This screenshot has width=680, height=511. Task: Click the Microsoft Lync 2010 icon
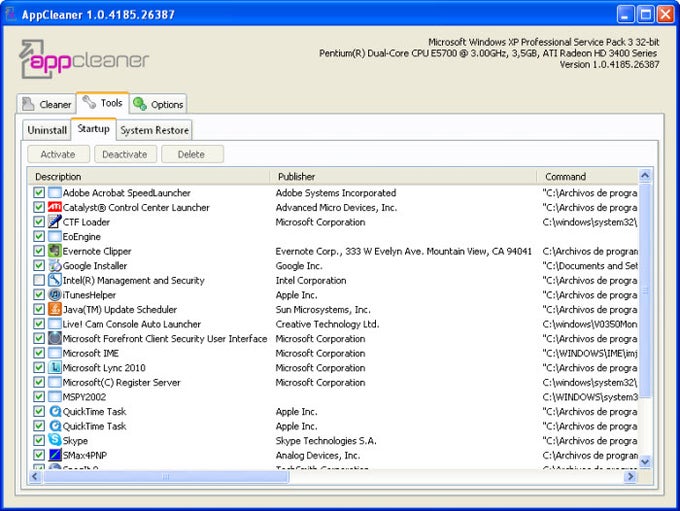(55, 367)
